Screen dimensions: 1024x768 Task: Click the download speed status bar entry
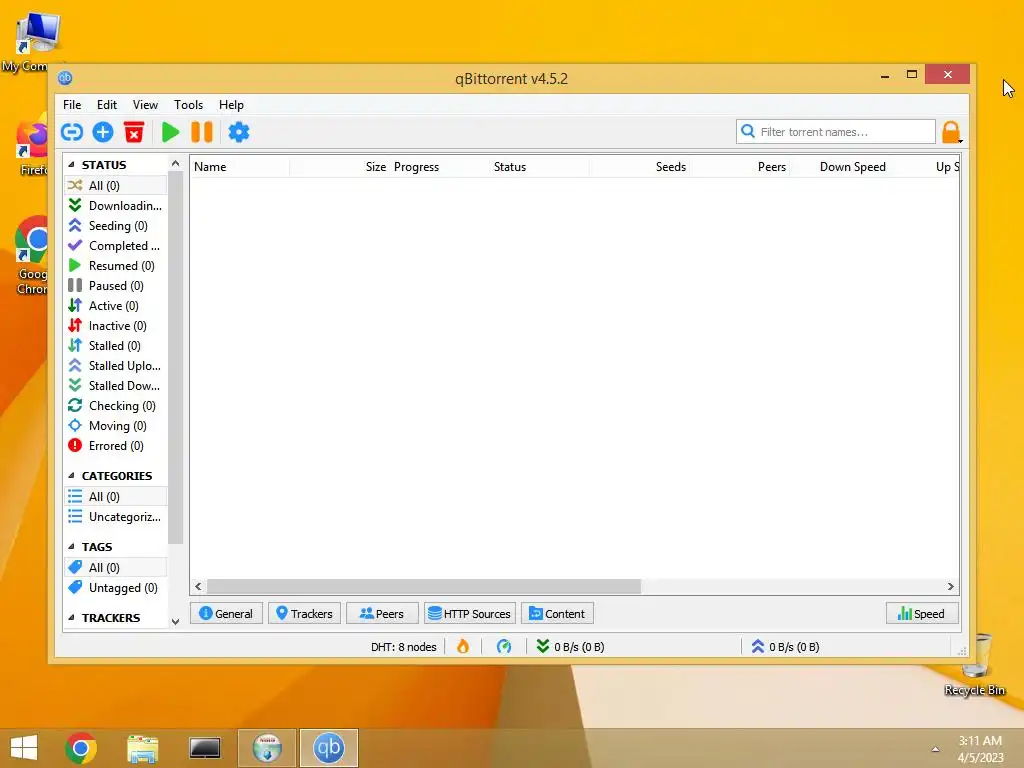tap(570, 647)
